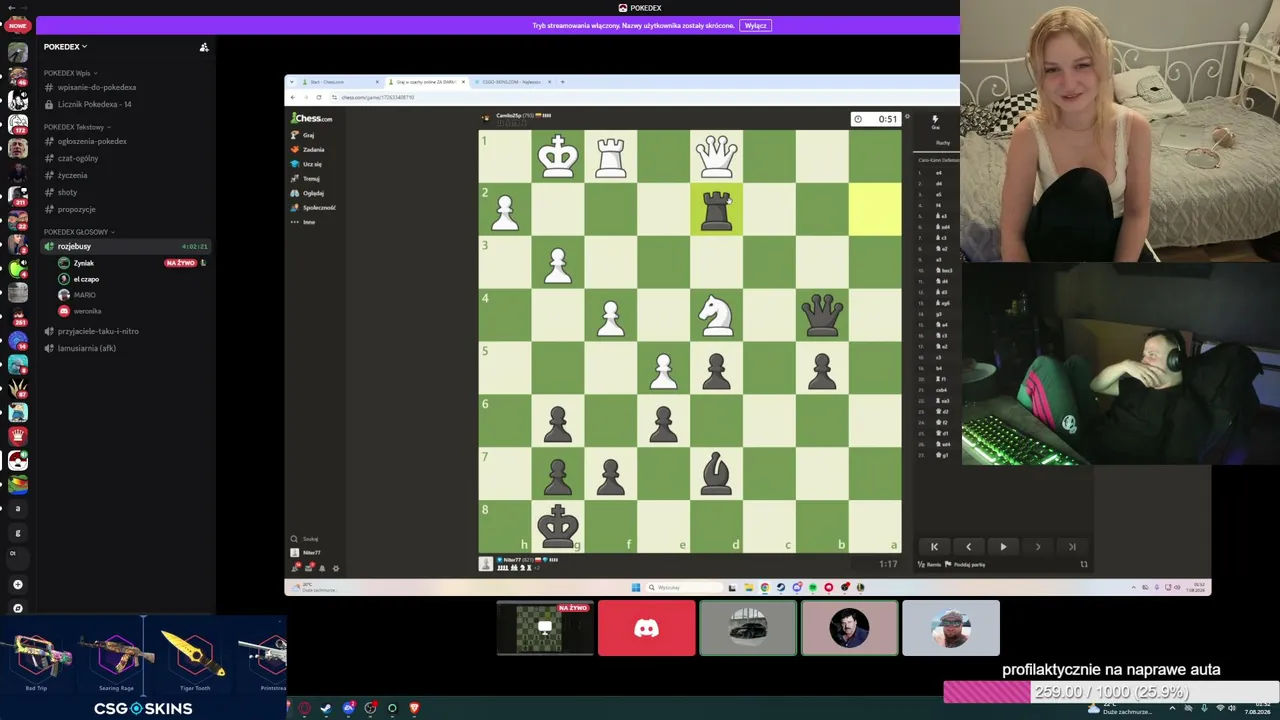Open Chess.com settings gear icon
This screenshot has width=1280, height=720.
[335, 568]
